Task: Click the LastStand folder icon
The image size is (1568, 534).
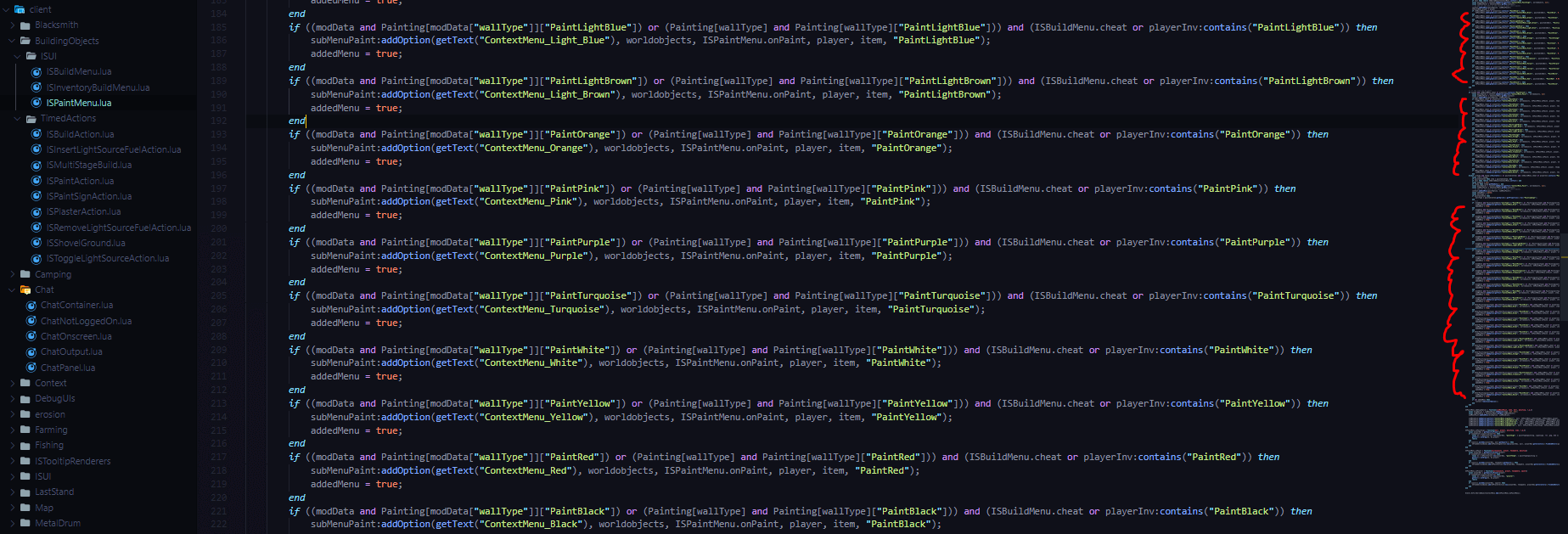Action: click(25, 492)
